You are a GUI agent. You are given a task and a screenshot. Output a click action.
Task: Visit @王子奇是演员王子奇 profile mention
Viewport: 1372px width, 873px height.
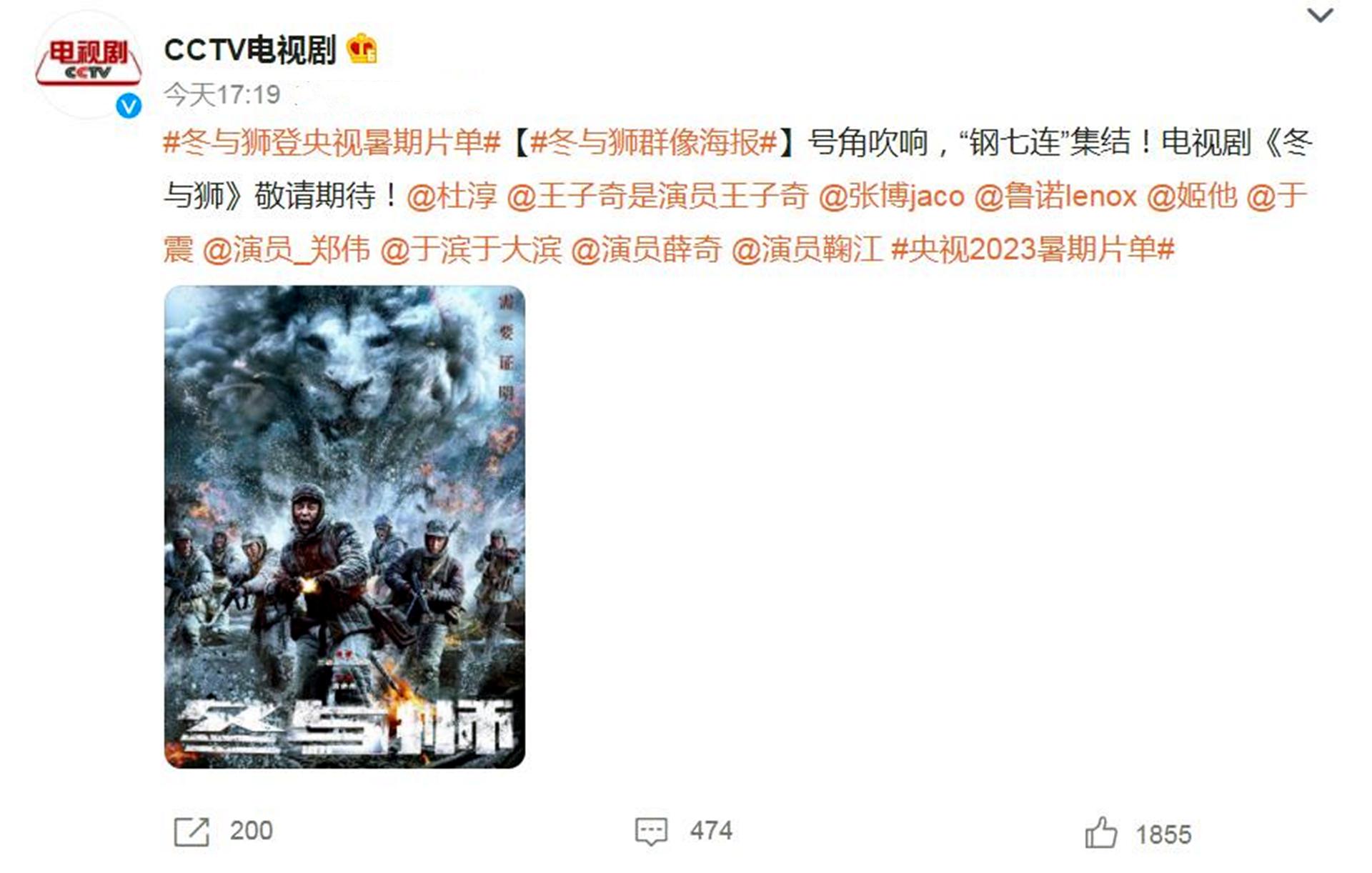pos(657,196)
